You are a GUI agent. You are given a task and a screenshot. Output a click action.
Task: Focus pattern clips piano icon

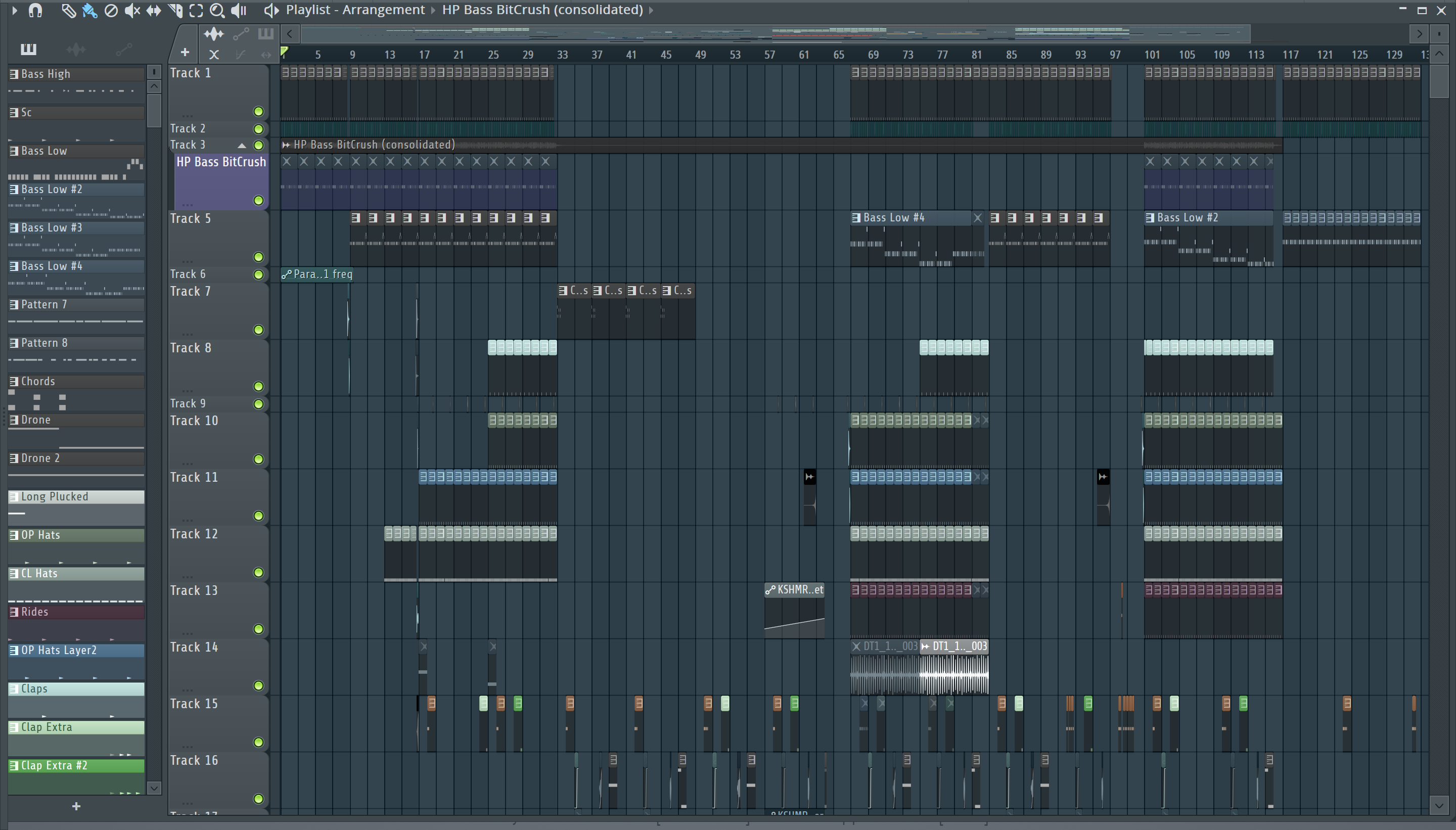tap(265, 34)
